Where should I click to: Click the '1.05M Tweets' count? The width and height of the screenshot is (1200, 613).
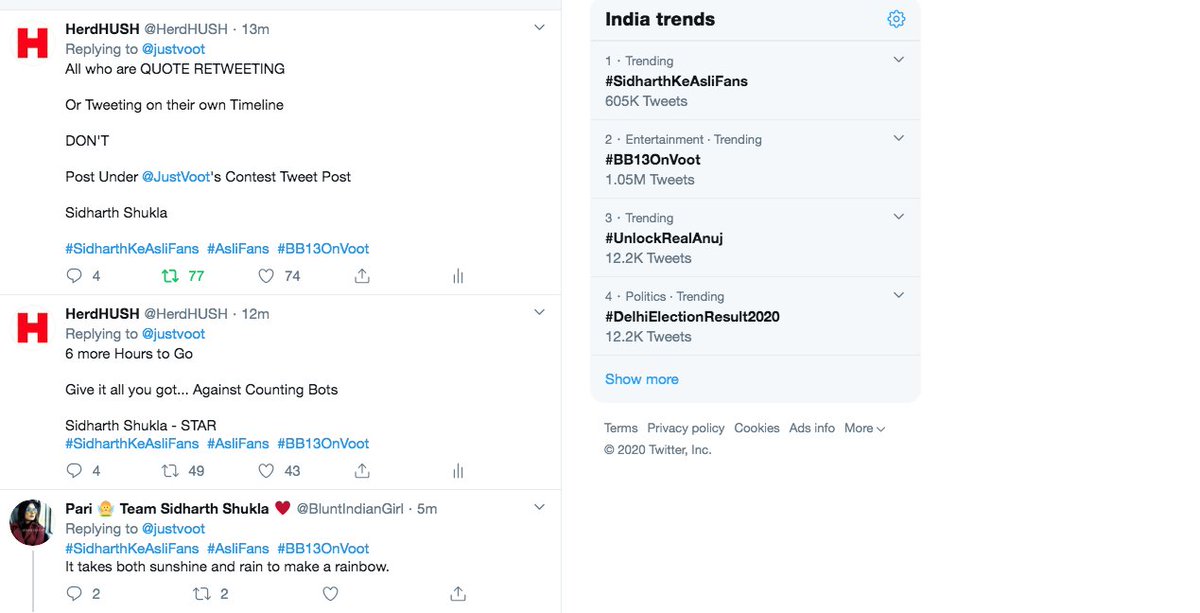point(650,180)
